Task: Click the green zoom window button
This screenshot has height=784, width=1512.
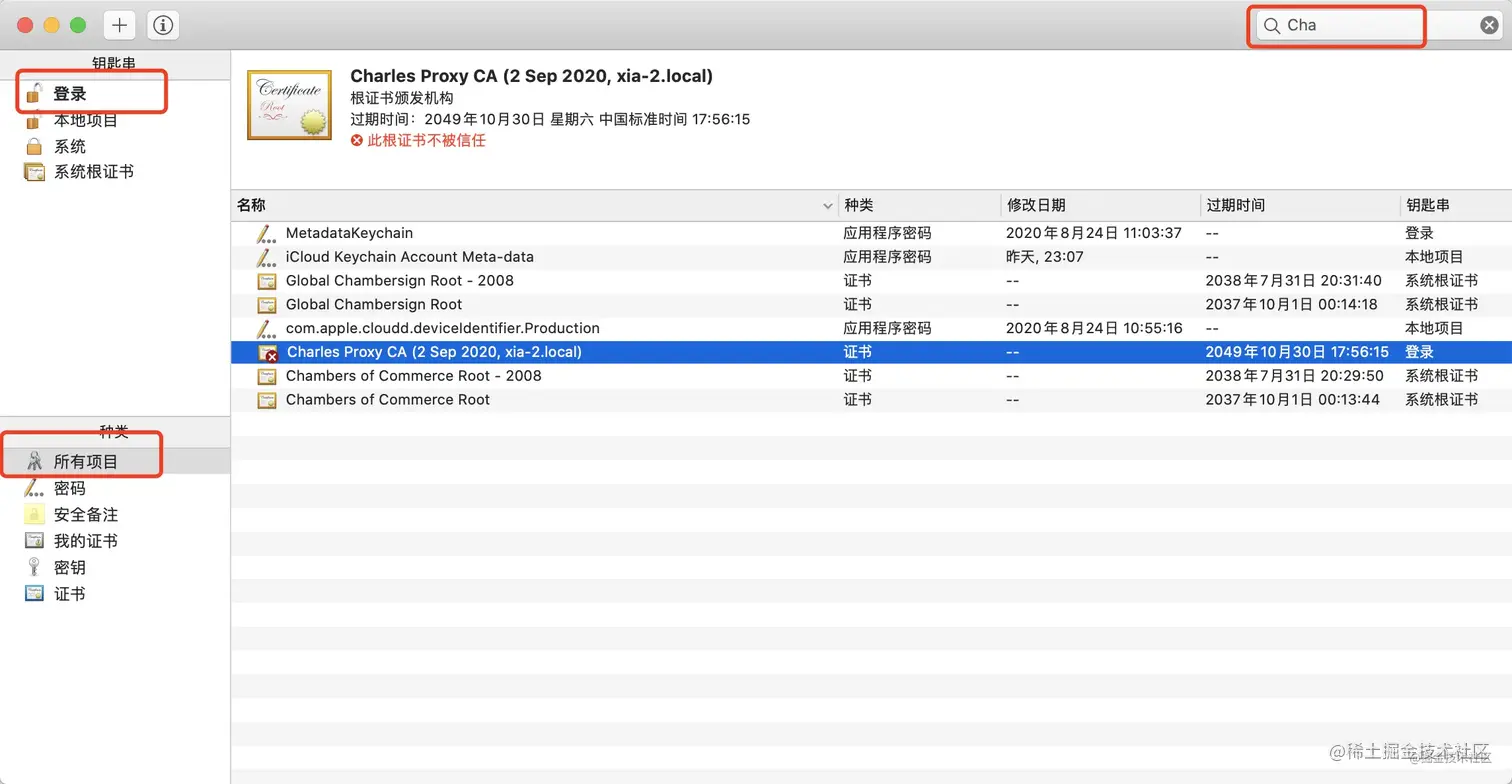Action: (77, 25)
